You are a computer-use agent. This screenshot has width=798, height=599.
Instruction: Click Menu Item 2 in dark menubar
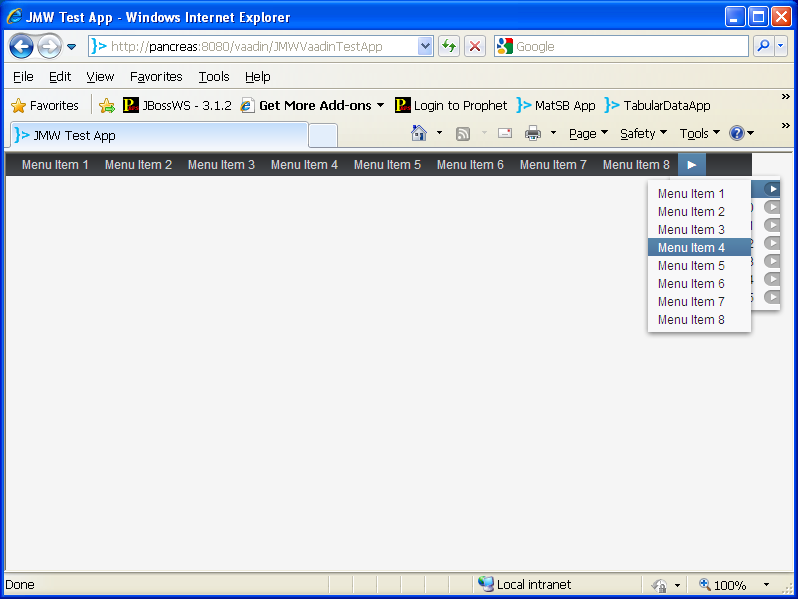click(x=138, y=165)
